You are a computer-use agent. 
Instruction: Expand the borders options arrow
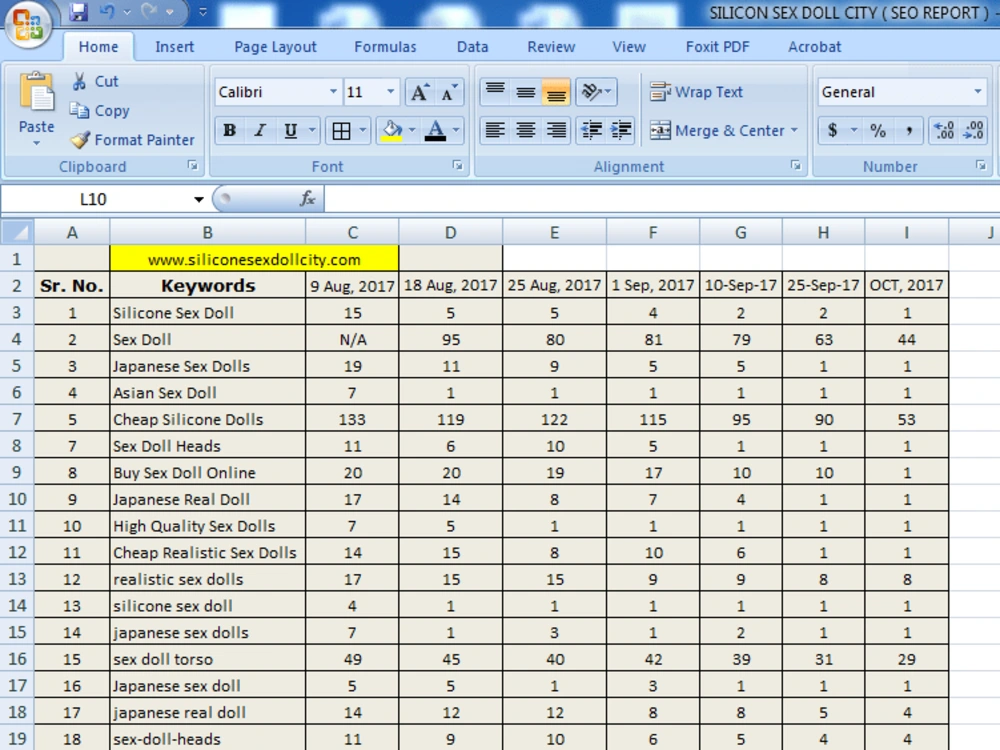[362, 130]
